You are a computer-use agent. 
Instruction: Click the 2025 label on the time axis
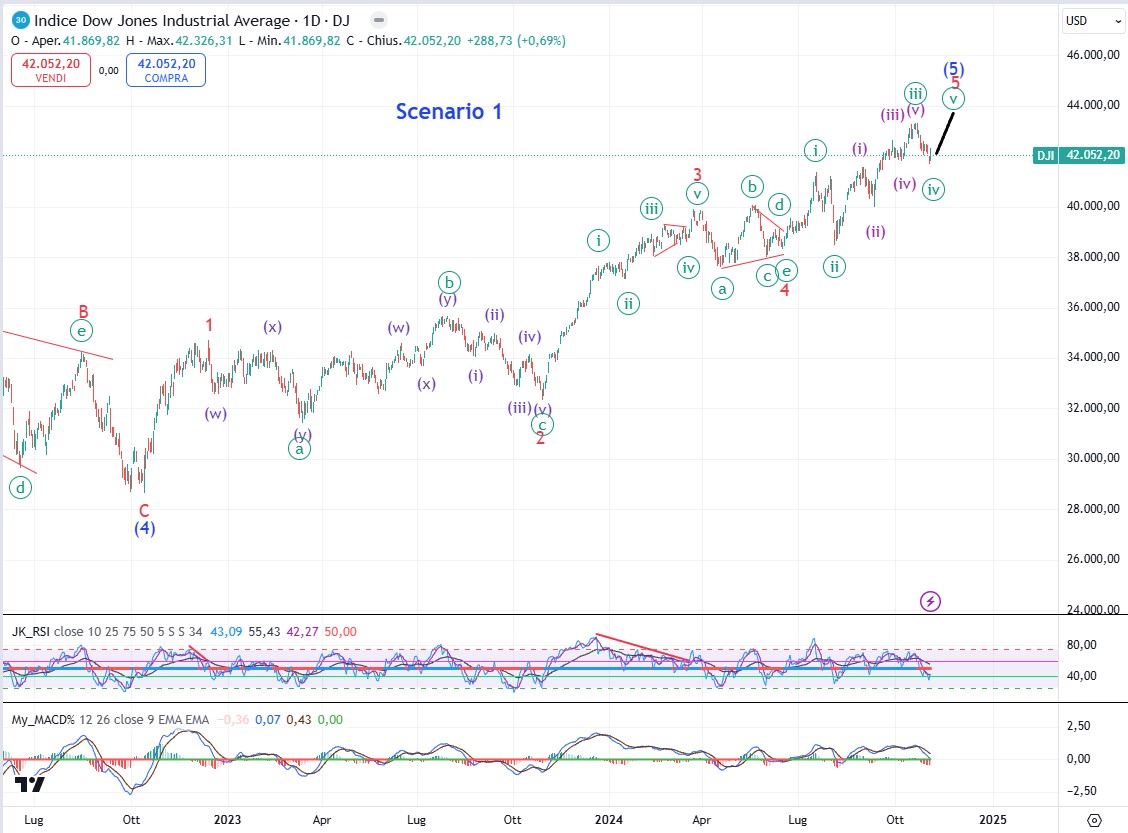993,820
